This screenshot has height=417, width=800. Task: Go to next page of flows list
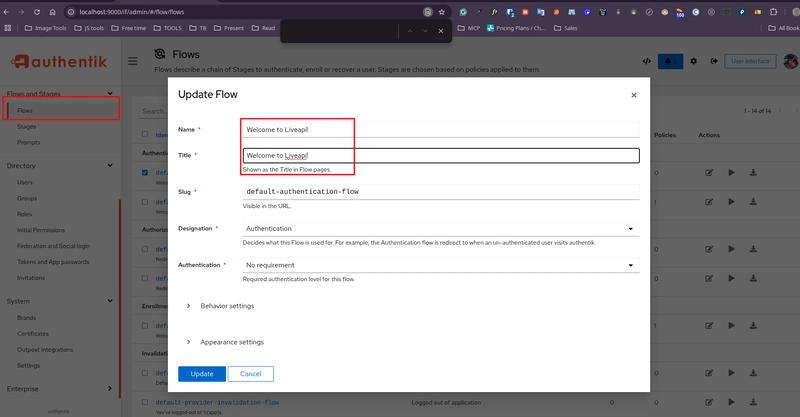tap(796, 111)
